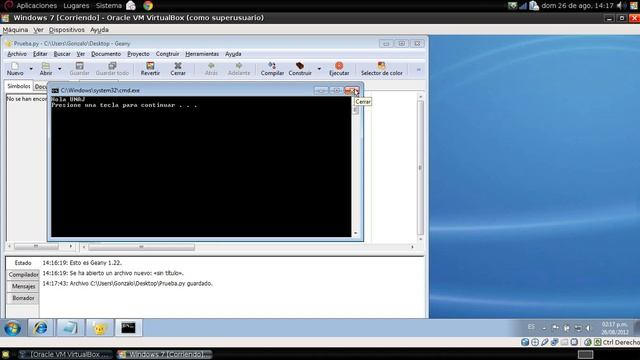Open the Construir menu in Geany
640x360 pixels.
pos(167,54)
